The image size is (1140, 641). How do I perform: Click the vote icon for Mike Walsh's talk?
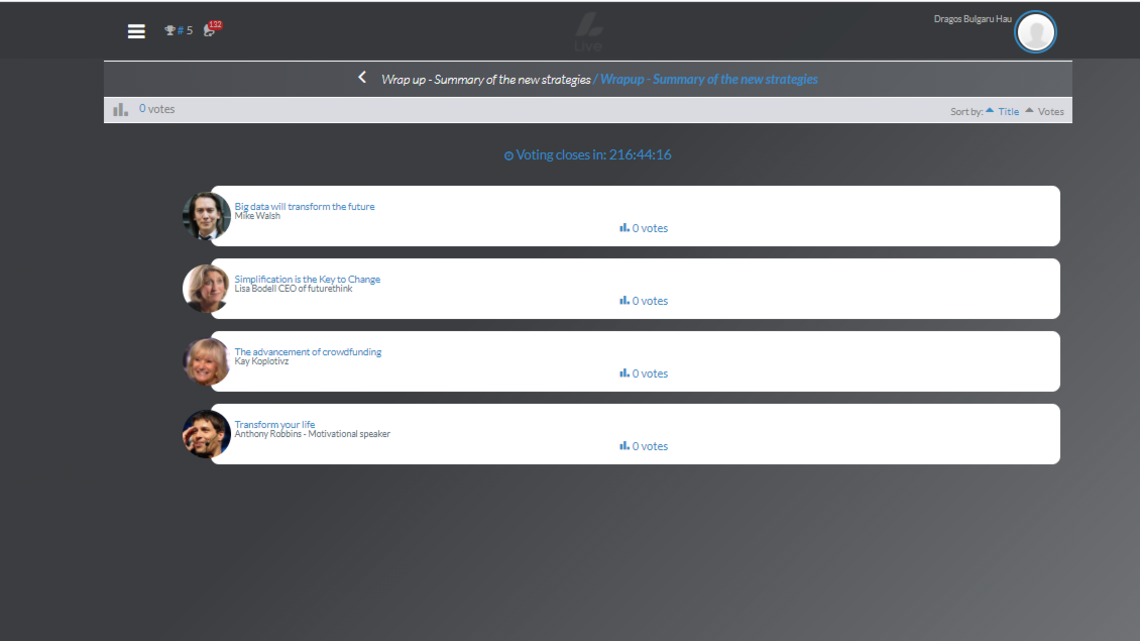tap(624, 228)
